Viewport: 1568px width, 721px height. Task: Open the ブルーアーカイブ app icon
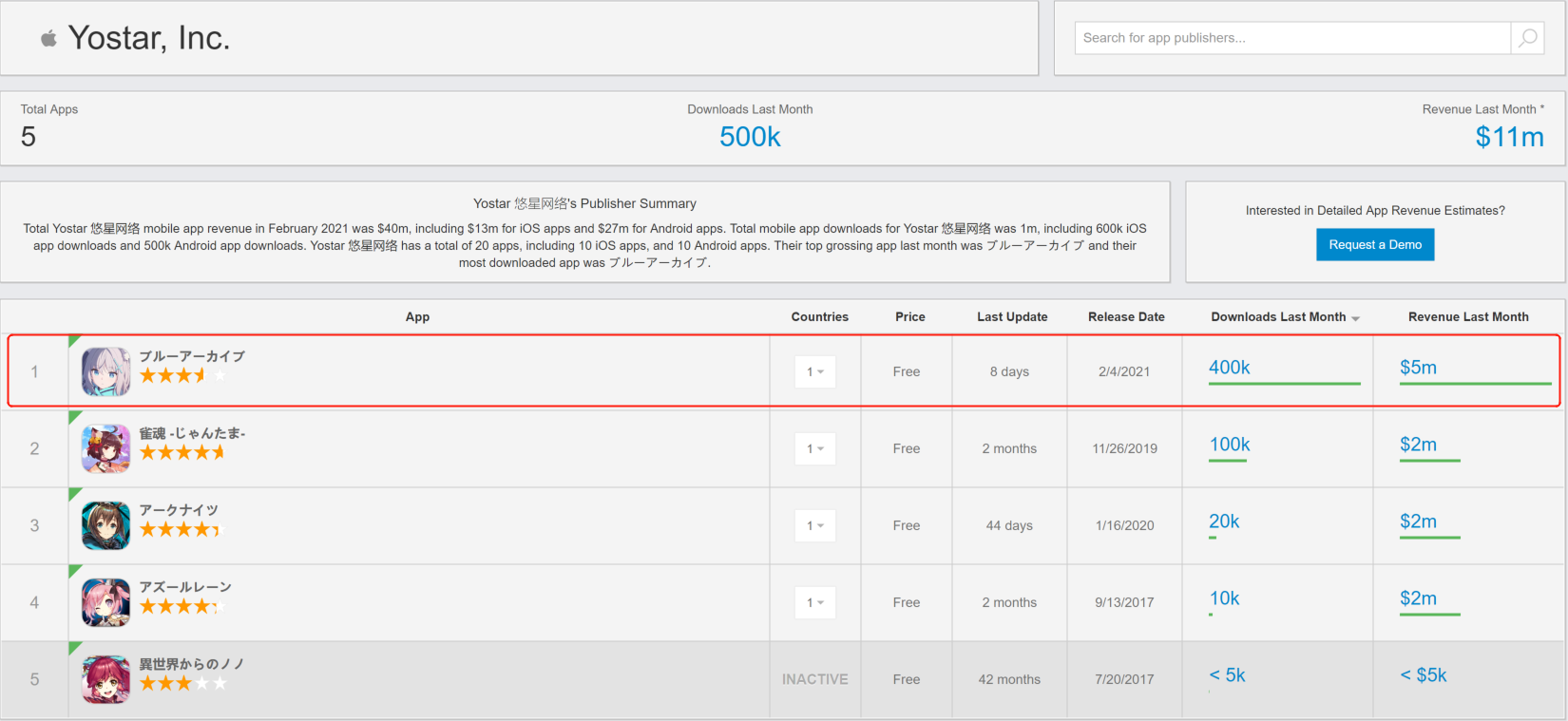point(106,371)
